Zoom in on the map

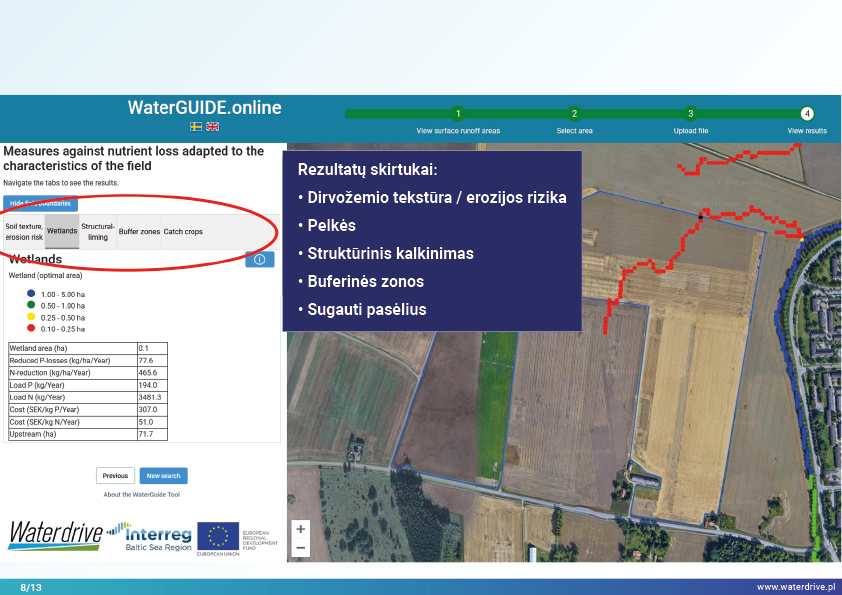pyautogui.click(x=301, y=529)
